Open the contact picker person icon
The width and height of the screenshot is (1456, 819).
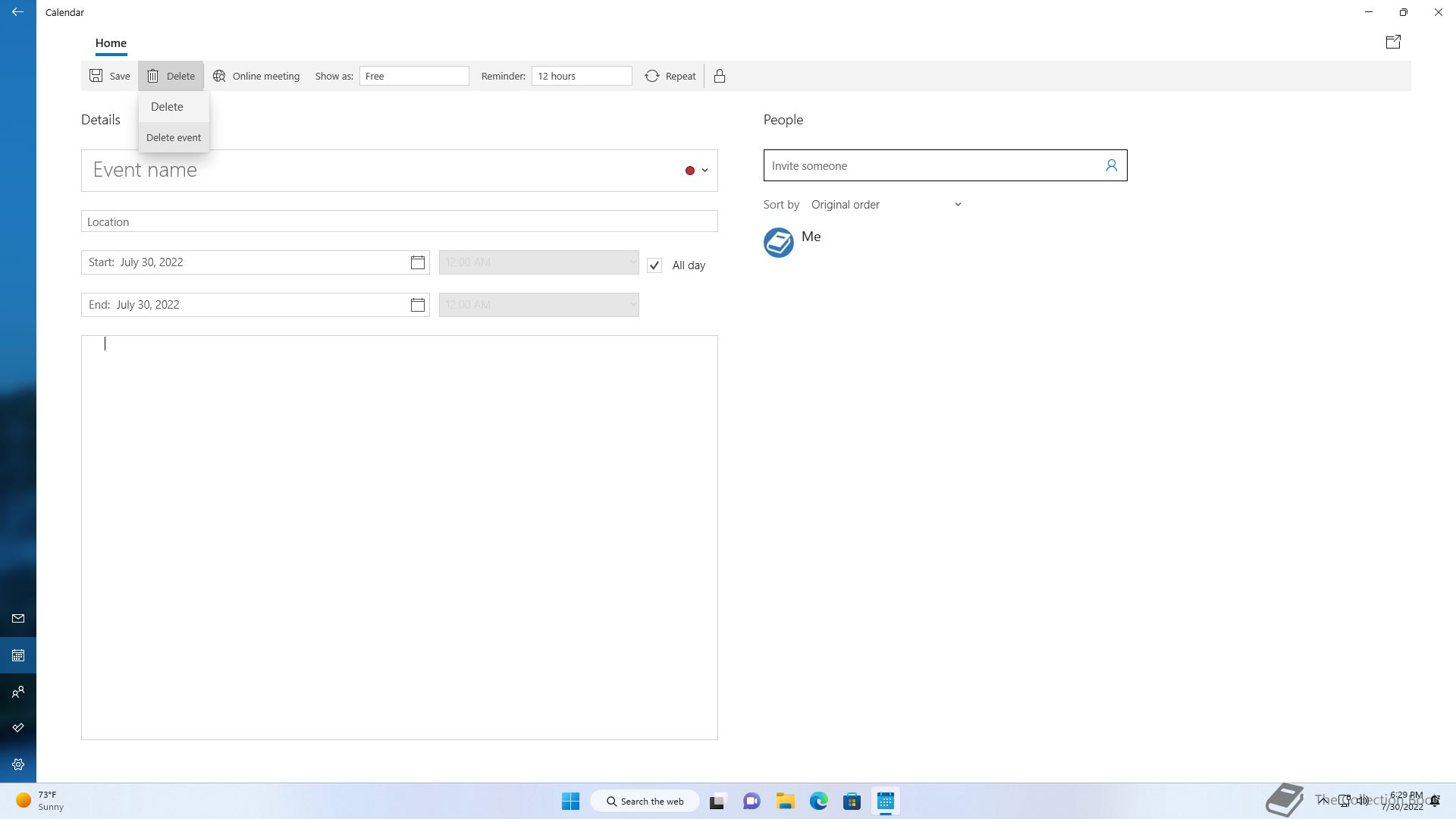(1111, 165)
